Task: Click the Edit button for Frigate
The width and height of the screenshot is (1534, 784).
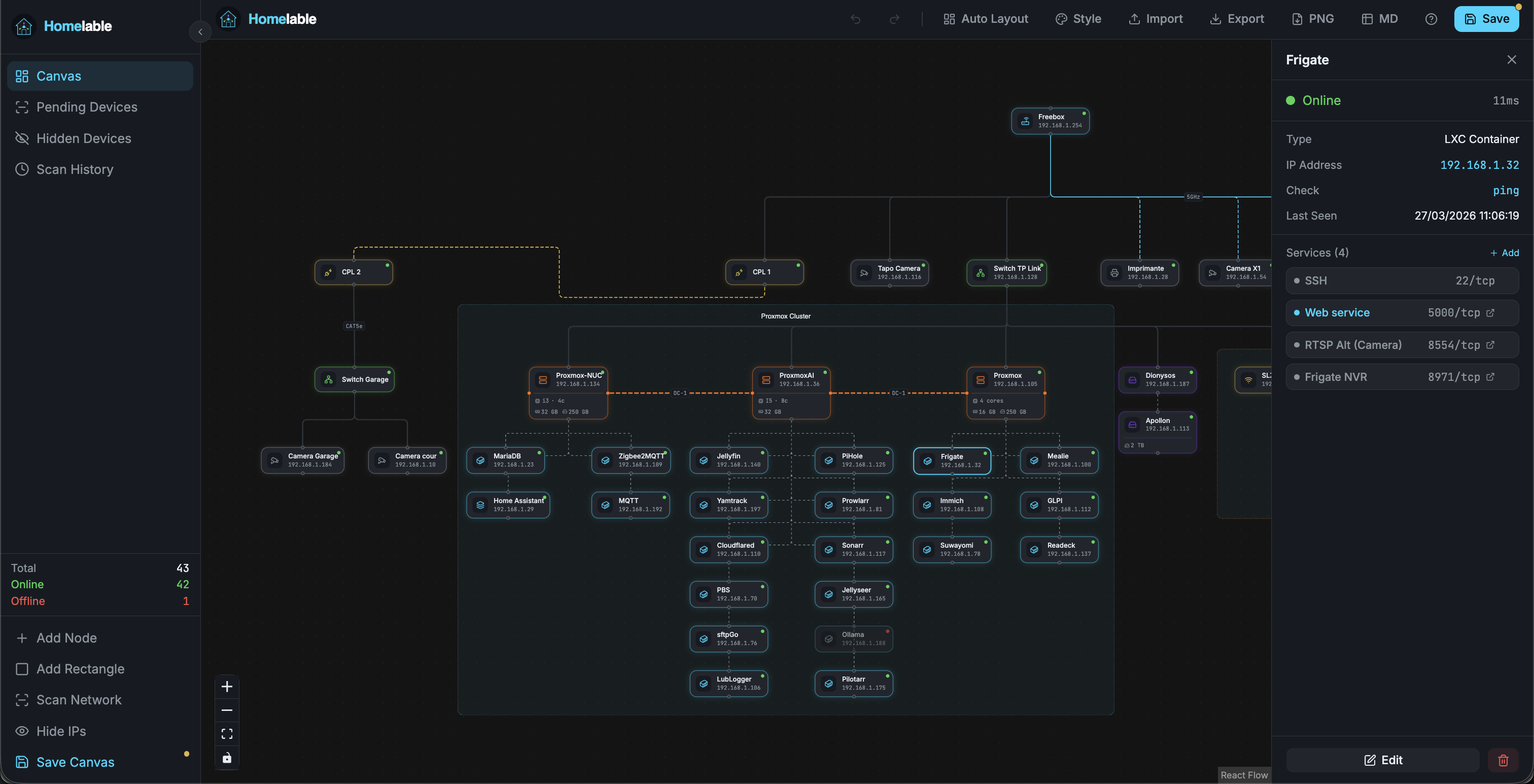Action: [1383, 760]
